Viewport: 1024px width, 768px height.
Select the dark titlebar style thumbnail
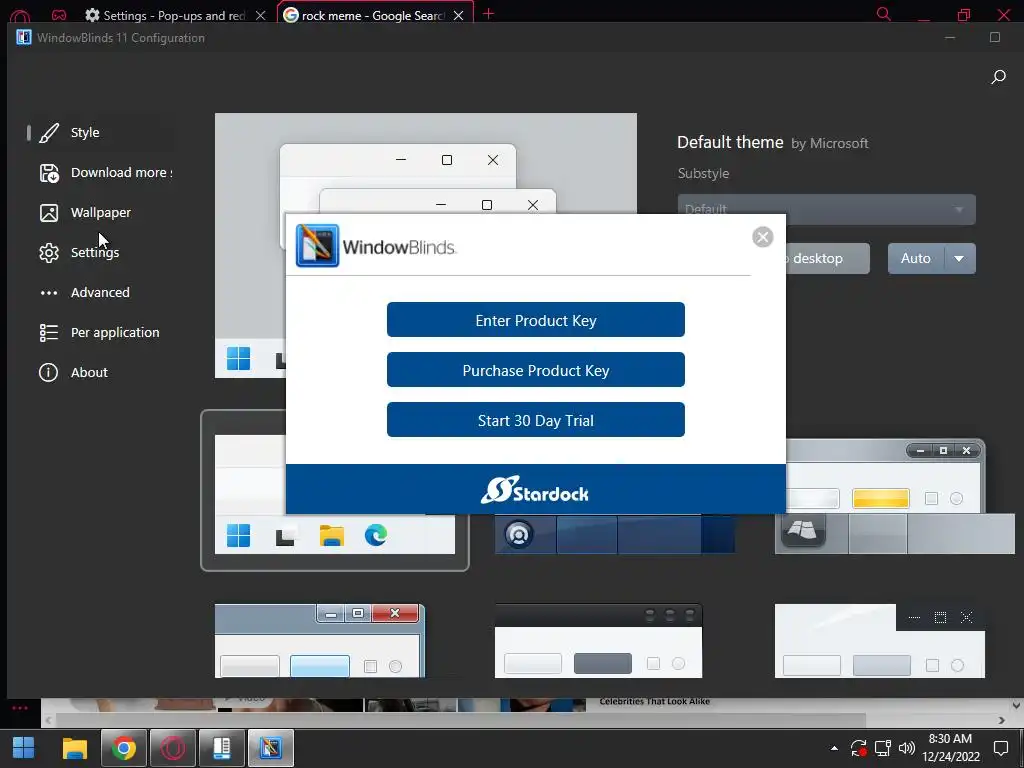598,641
